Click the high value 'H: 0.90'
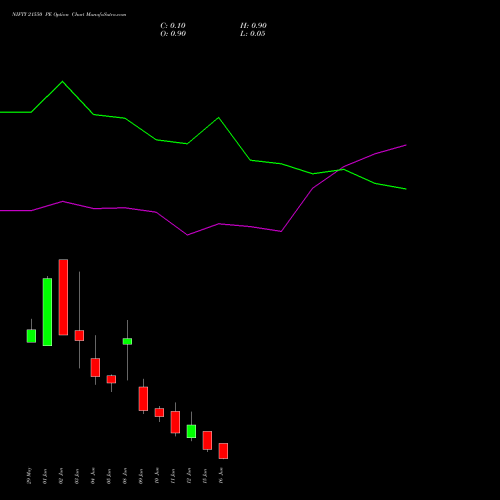500x500 pixels. click(x=253, y=26)
